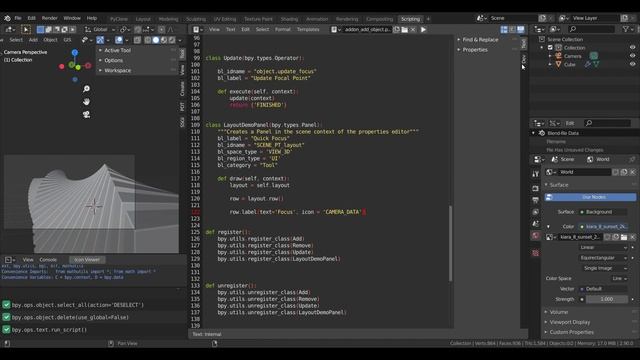Toggle Collection exclude checkbox in outliner

tap(550, 48)
